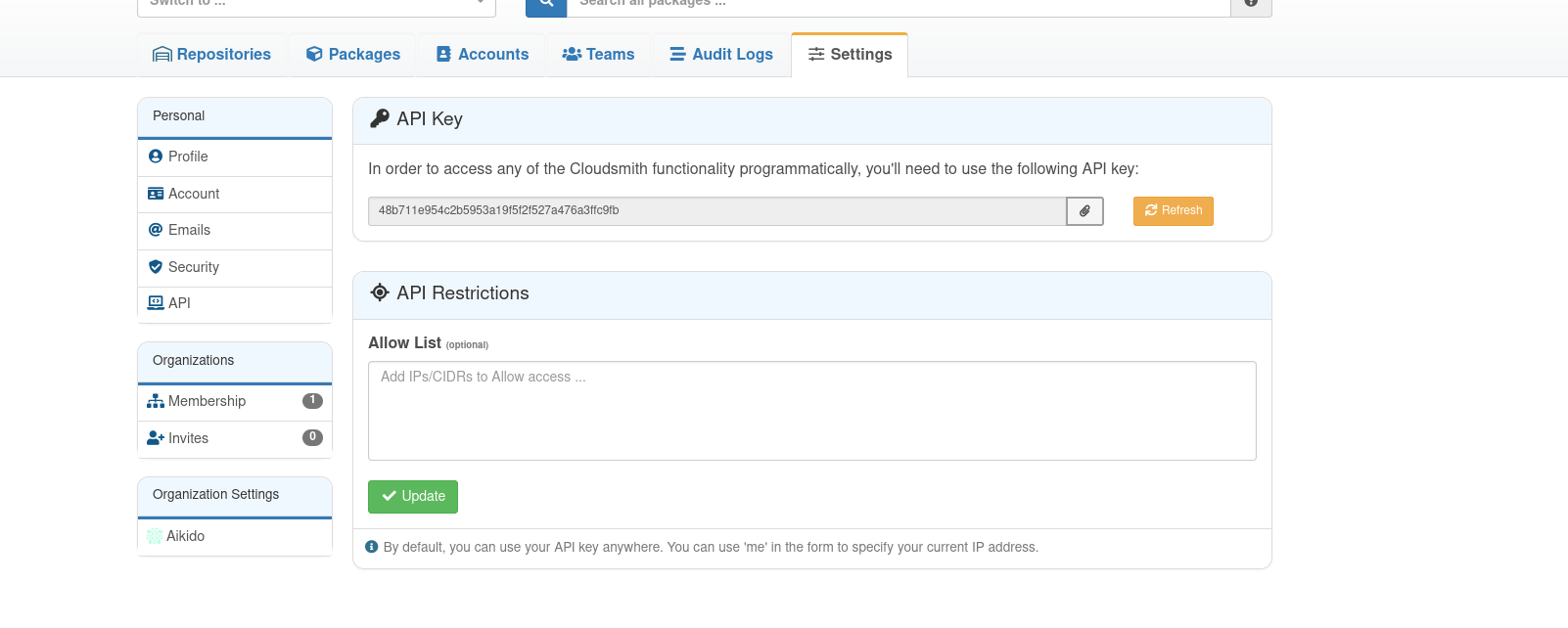Click the 'Organizations' sidebar heading

pyautogui.click(x=194, y=361)
